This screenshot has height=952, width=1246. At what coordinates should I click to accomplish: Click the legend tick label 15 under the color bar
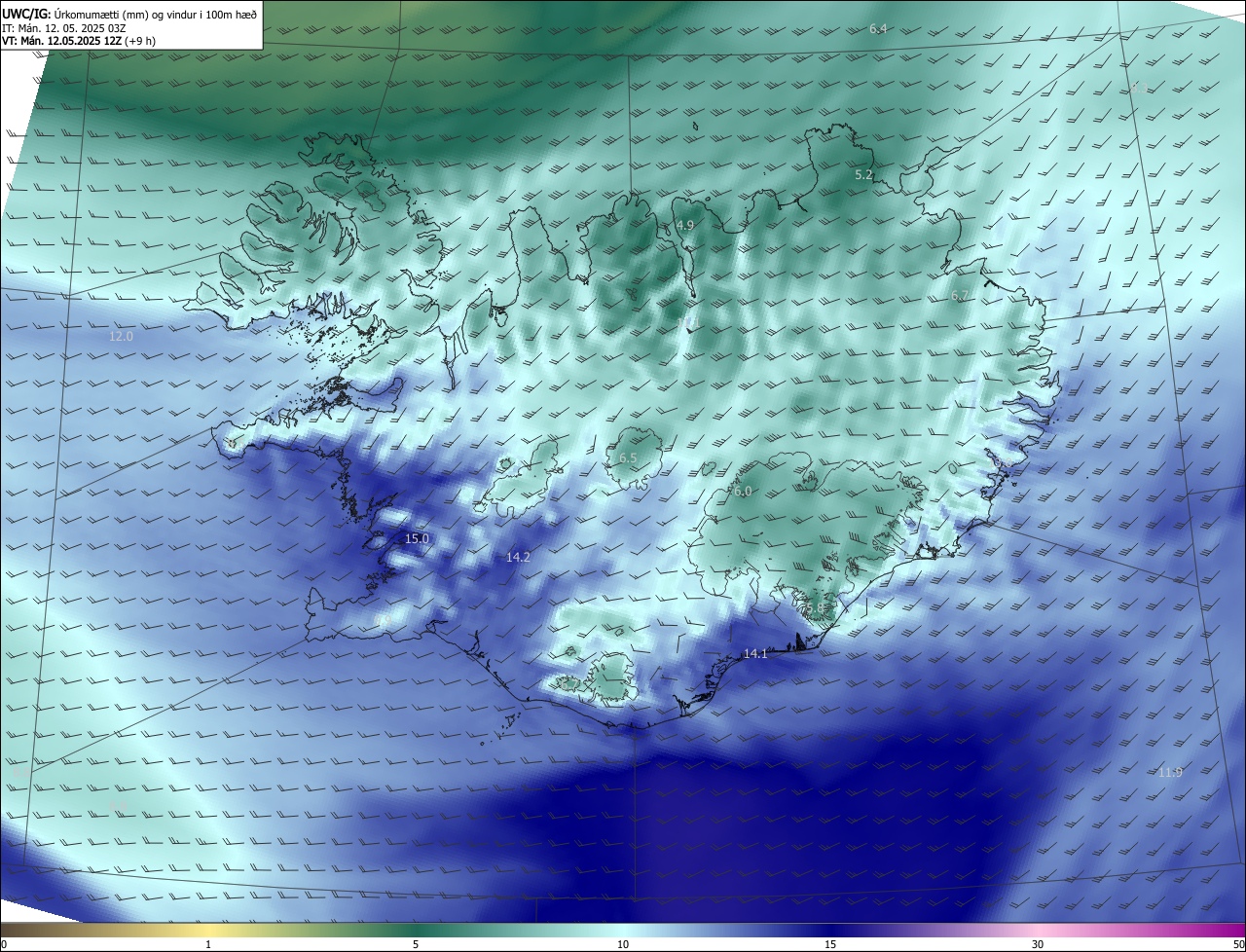[830, 944]
